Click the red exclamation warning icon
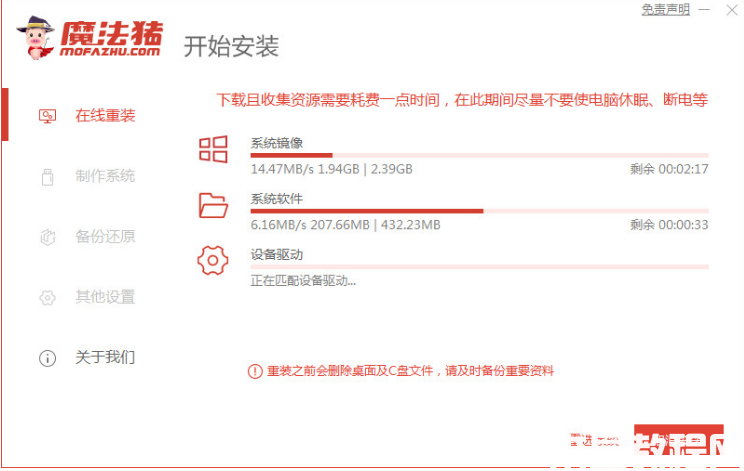744x471 pixels. 255,371
